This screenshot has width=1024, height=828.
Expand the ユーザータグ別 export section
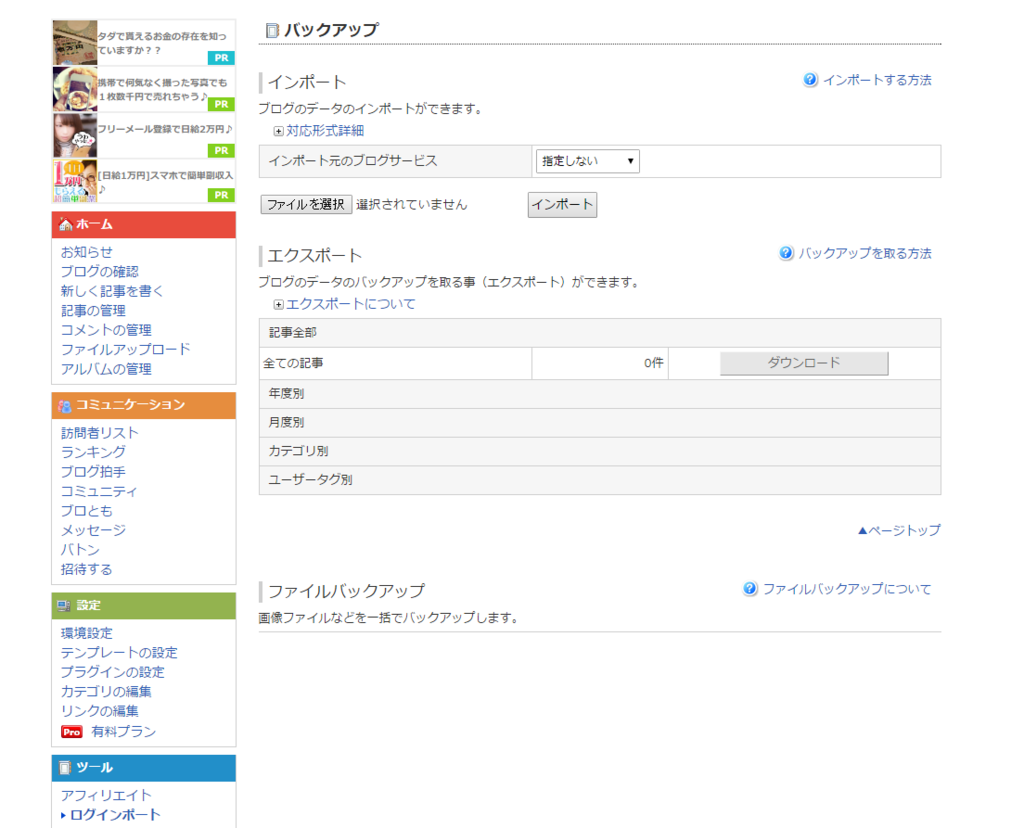point(600,480)
